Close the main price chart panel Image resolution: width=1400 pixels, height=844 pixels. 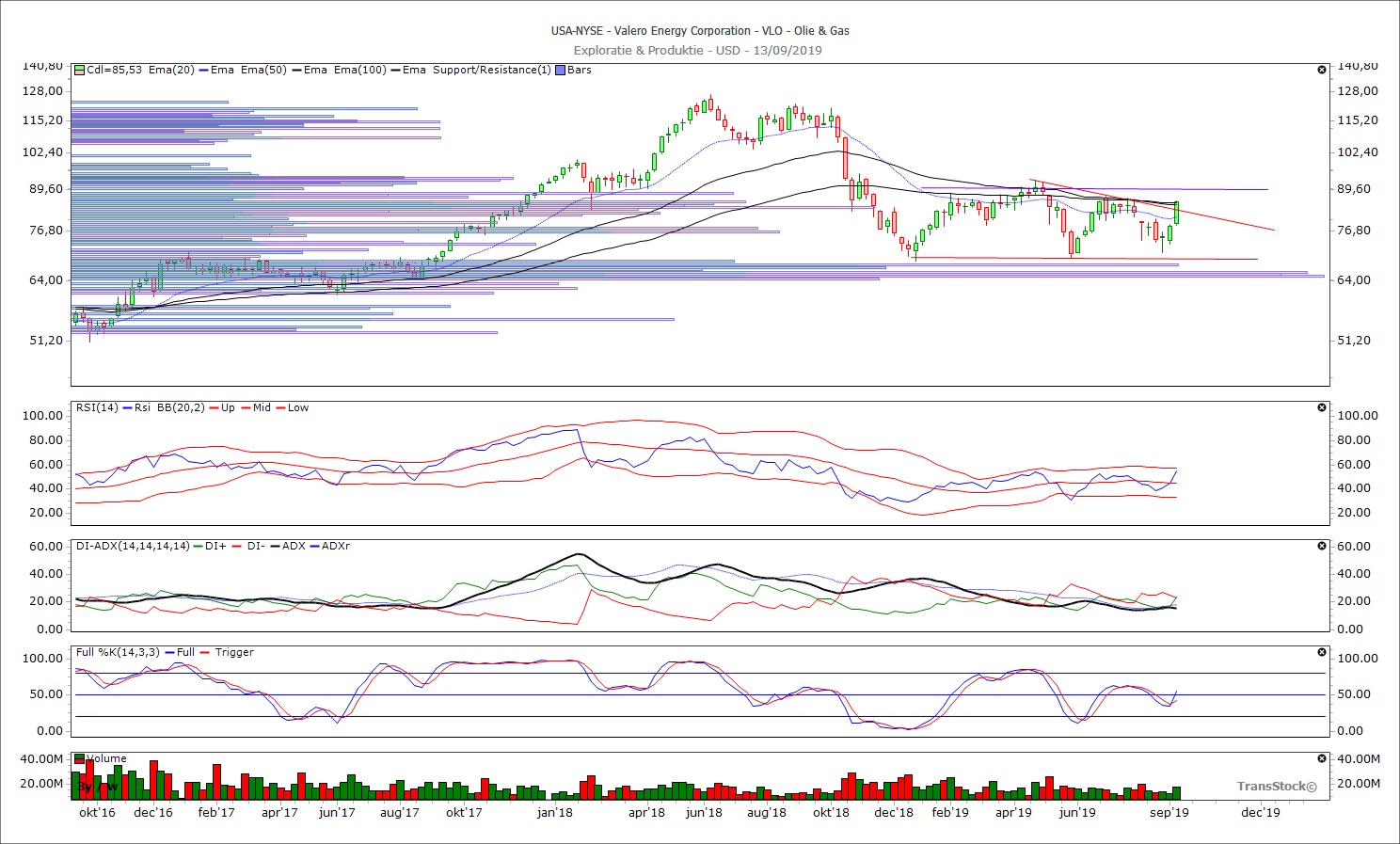pos(1322,70)
